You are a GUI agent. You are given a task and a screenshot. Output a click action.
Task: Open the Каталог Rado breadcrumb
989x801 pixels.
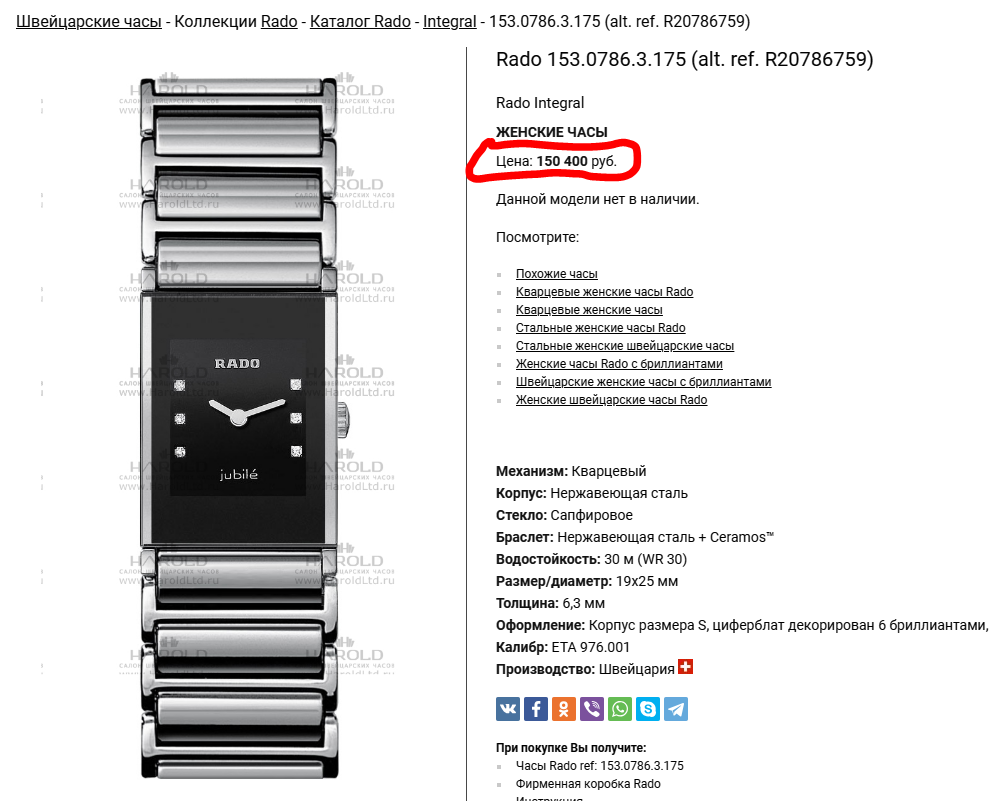360,21
